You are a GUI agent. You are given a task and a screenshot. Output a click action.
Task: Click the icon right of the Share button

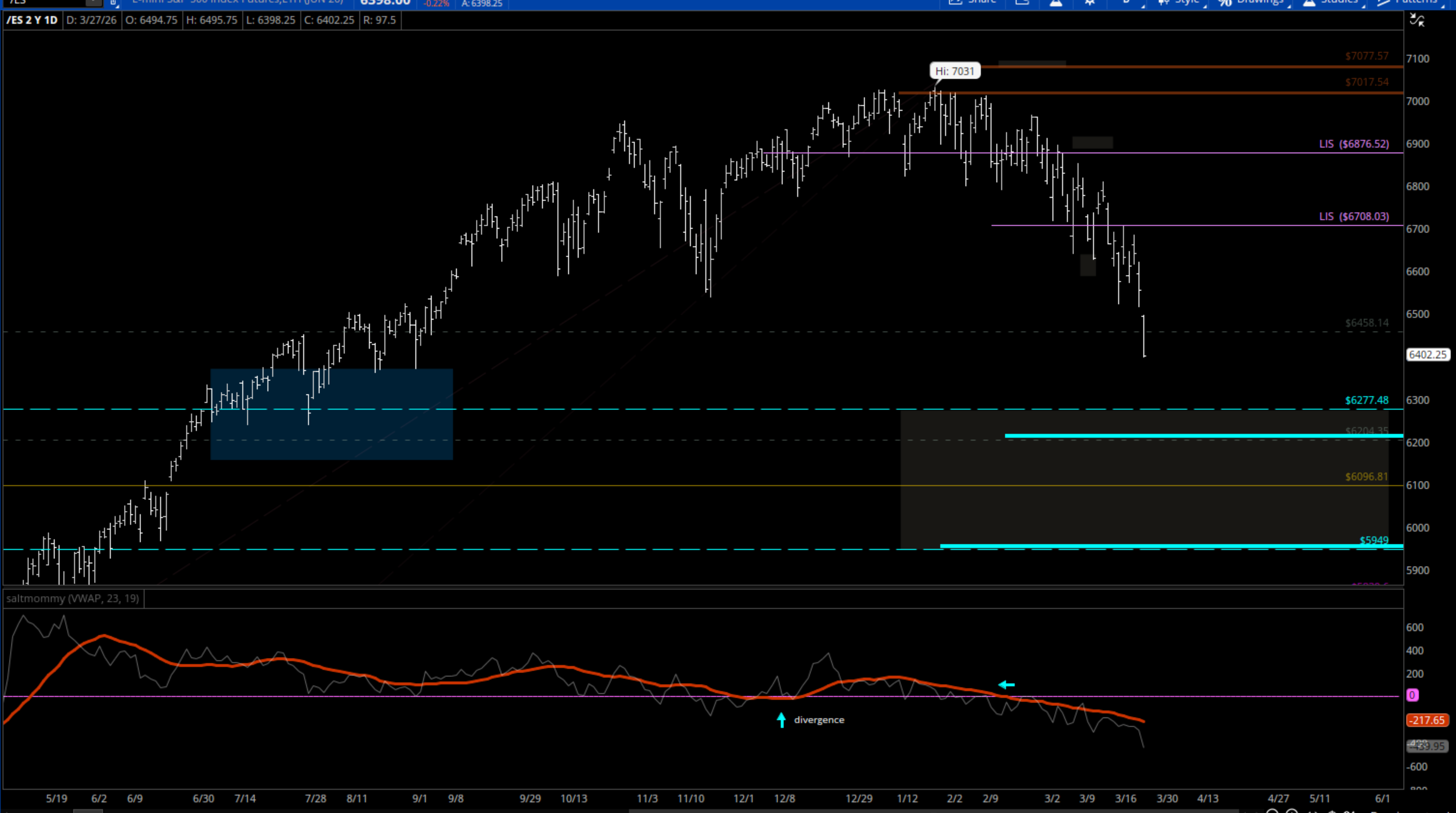(x=1022, y=2)
